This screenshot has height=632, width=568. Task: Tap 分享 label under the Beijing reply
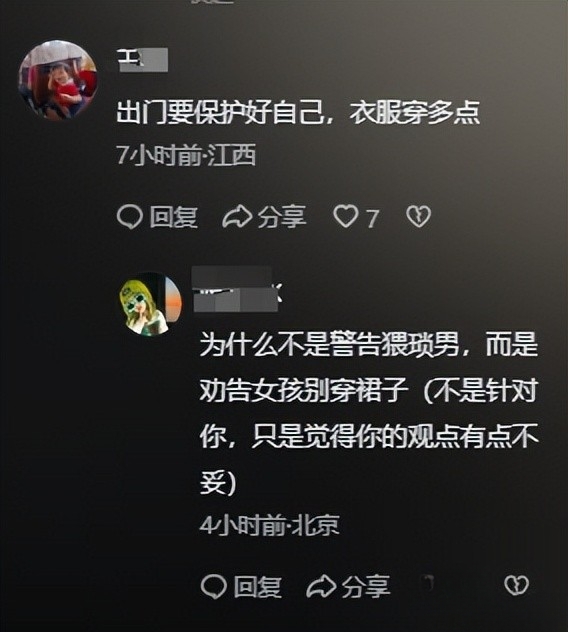pyautogui.click(x=366, y=586)
